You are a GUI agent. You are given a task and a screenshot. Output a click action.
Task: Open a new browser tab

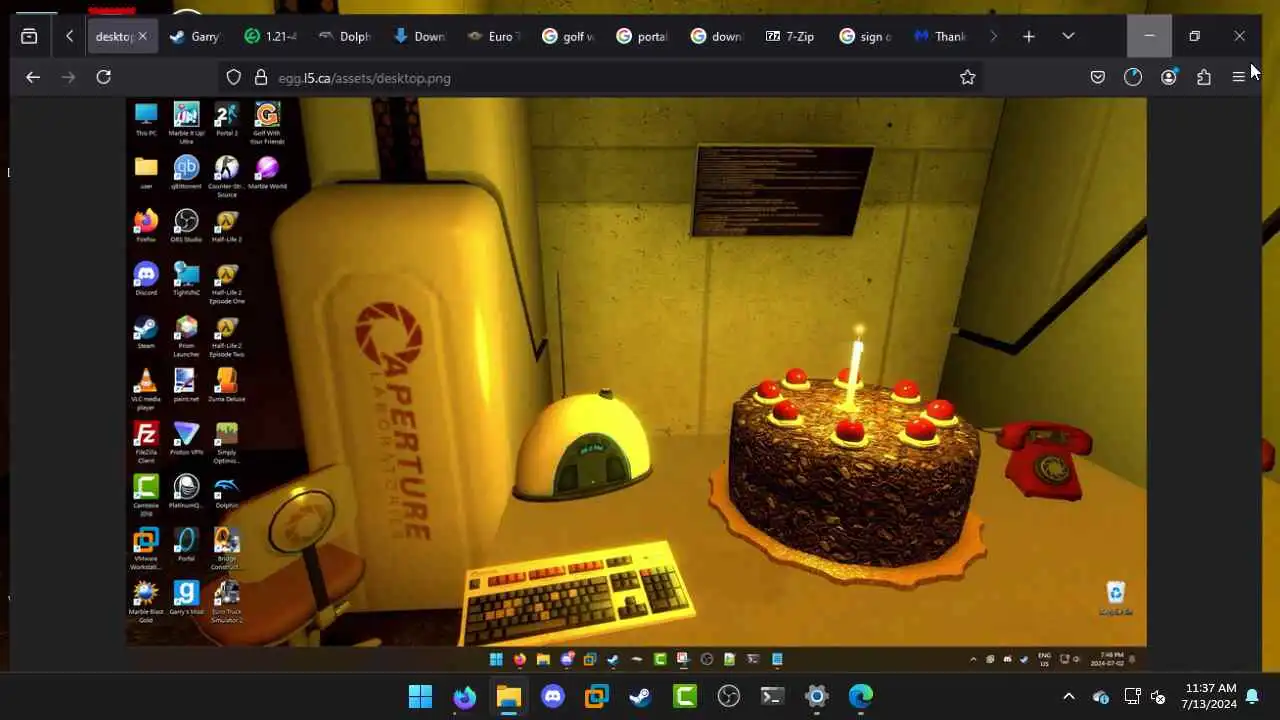coord(1028,36)
